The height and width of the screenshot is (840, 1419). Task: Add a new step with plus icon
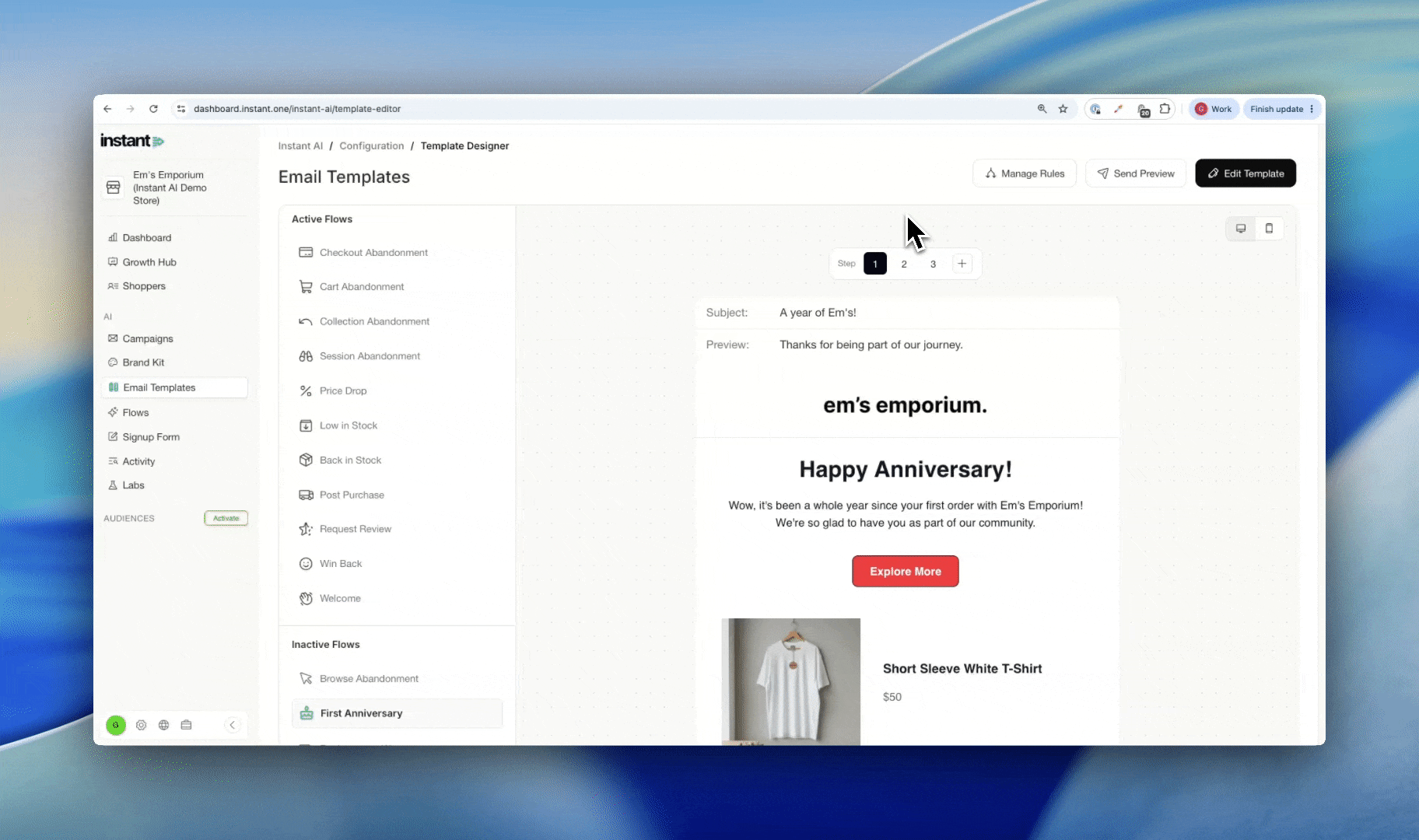[962, 264]
